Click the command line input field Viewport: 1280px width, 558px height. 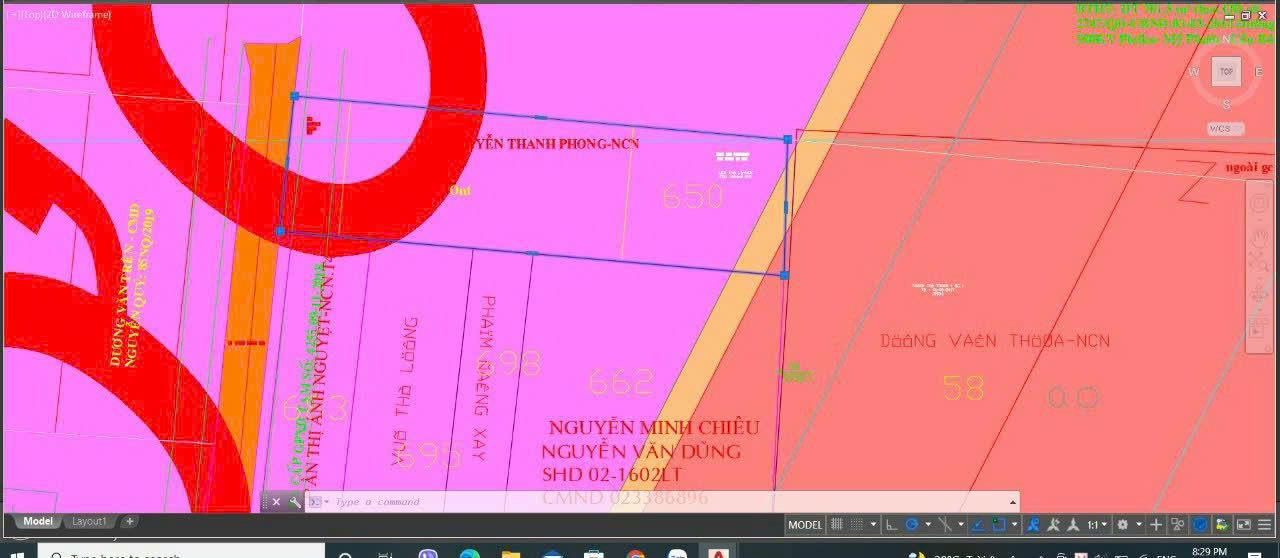[660, 502]
